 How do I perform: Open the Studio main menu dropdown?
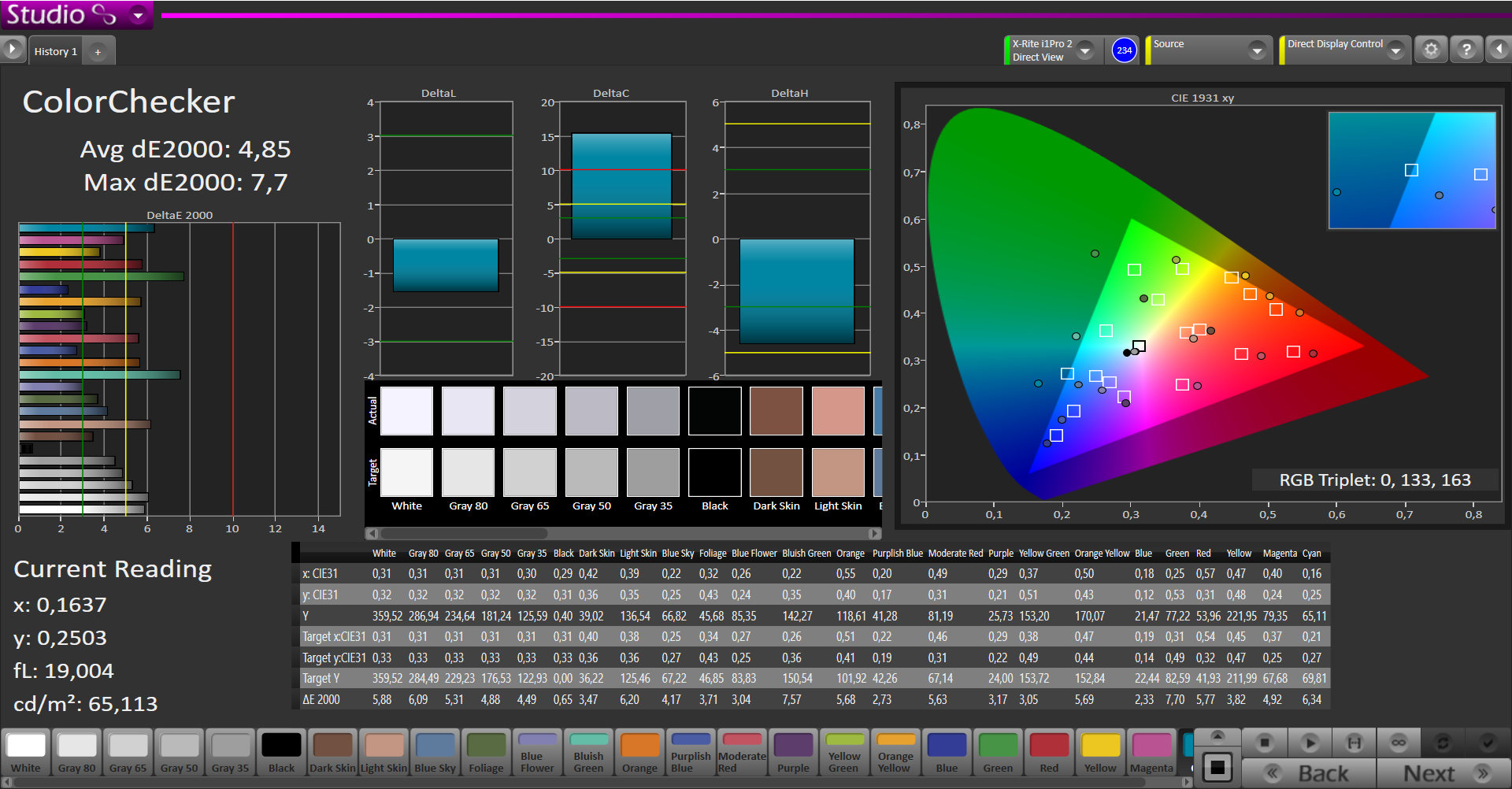tap(139, 15)
